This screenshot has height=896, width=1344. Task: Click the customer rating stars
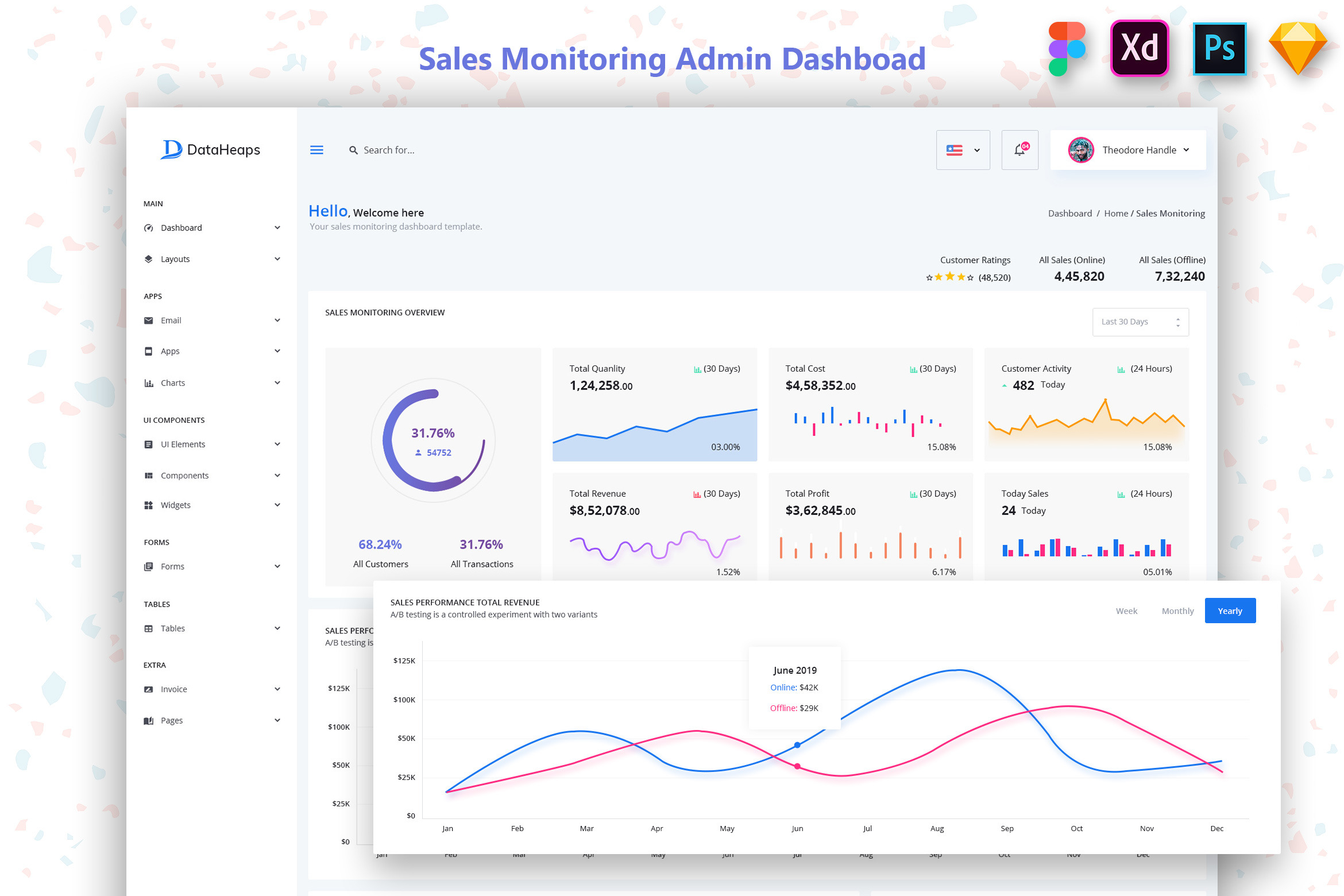[x=949, y=277]
